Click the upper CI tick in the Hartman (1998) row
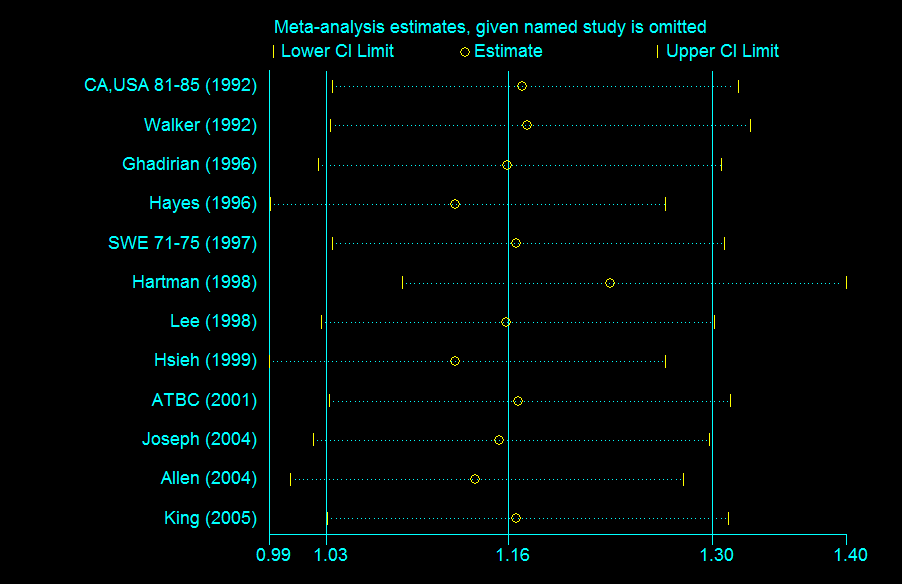Image resolution: width=902 pixels, height=584 pixels. [x=846, y=283]
